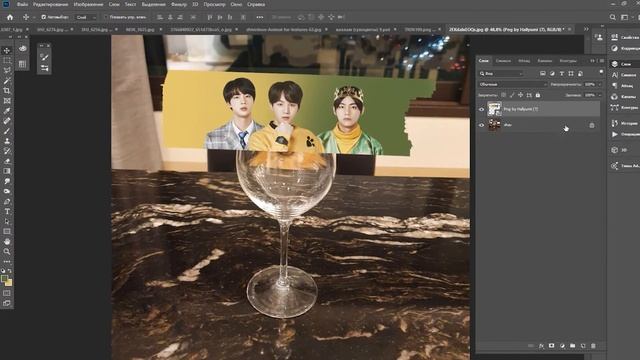This screenshot has width=640, height=360.
Task: Select the Gradient tool
Action: (x=7, y=171)
